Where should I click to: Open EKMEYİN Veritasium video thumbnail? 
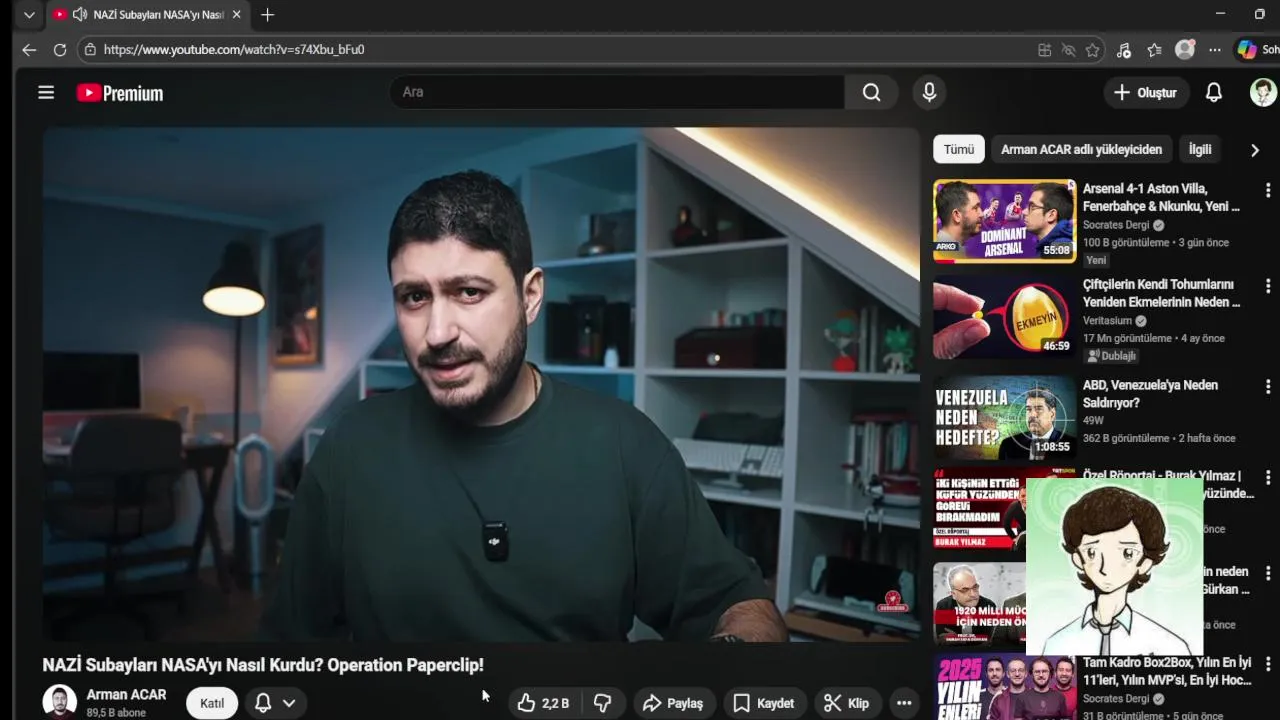pos(1004,317)
